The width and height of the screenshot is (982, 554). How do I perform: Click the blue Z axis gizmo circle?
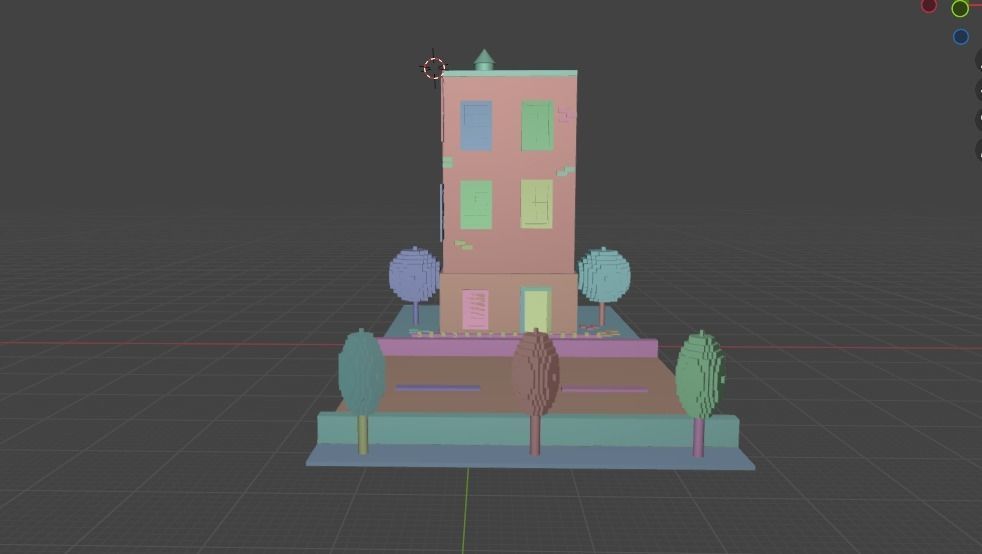click(x=961, y=37)
